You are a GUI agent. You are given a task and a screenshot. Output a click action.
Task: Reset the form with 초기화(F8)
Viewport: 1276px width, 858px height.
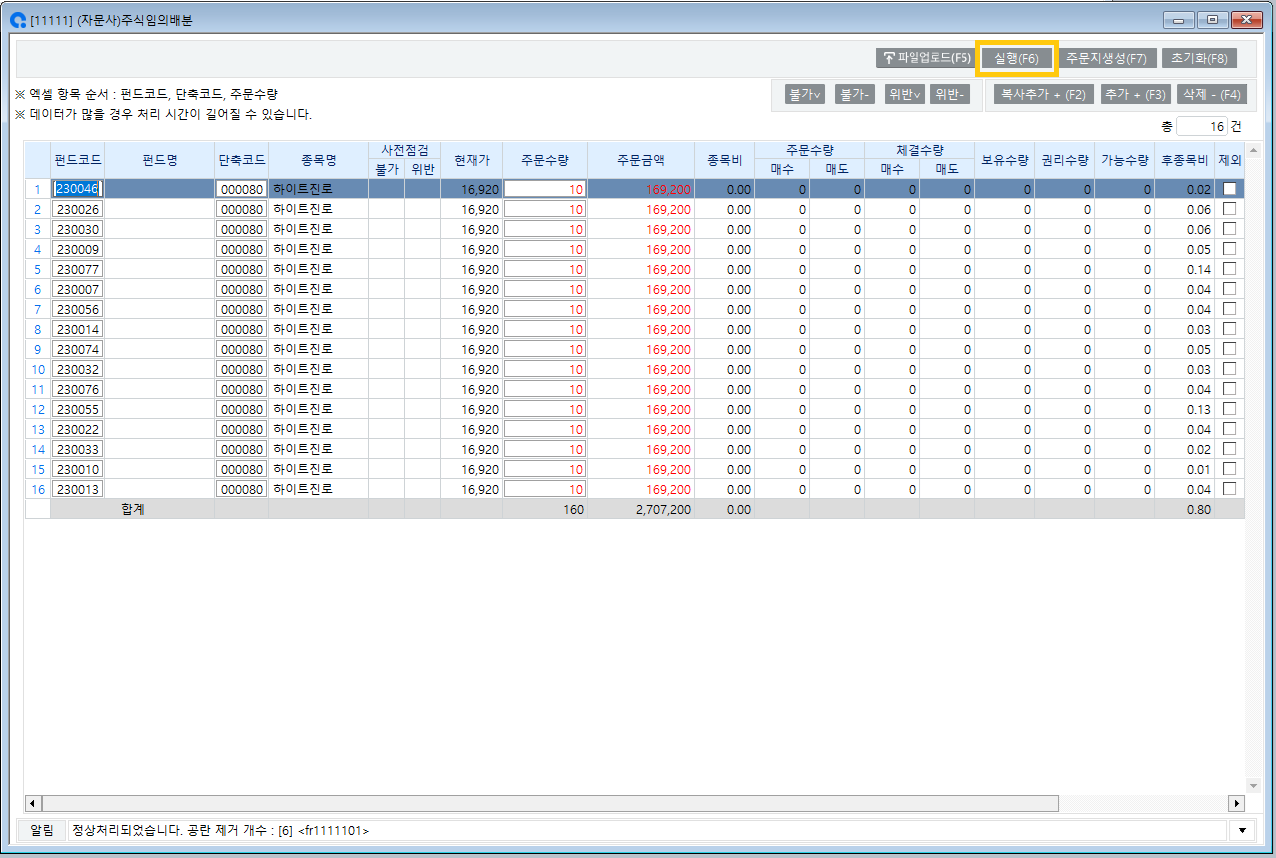click(1199, 58)
